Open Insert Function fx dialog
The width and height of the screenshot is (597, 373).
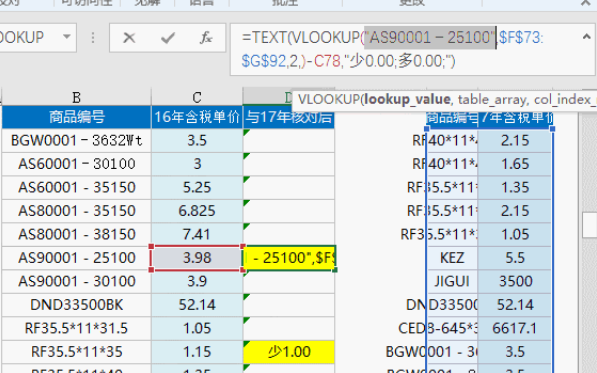[206, 38]
